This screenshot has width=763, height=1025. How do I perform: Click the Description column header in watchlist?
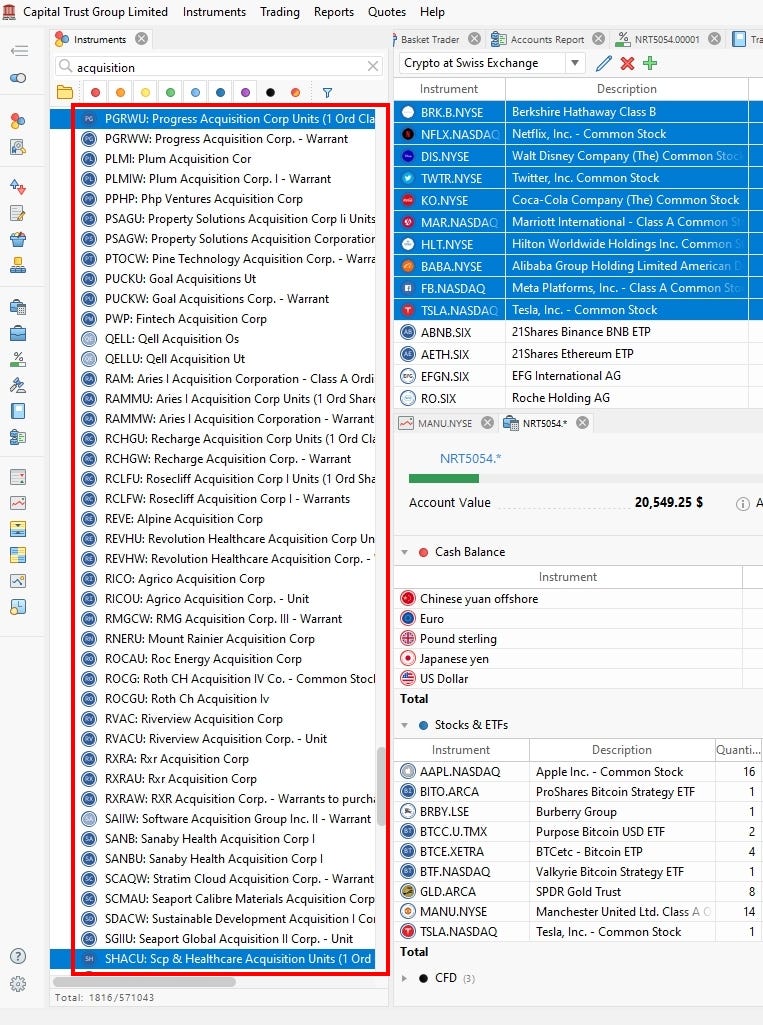click(626, 89)
